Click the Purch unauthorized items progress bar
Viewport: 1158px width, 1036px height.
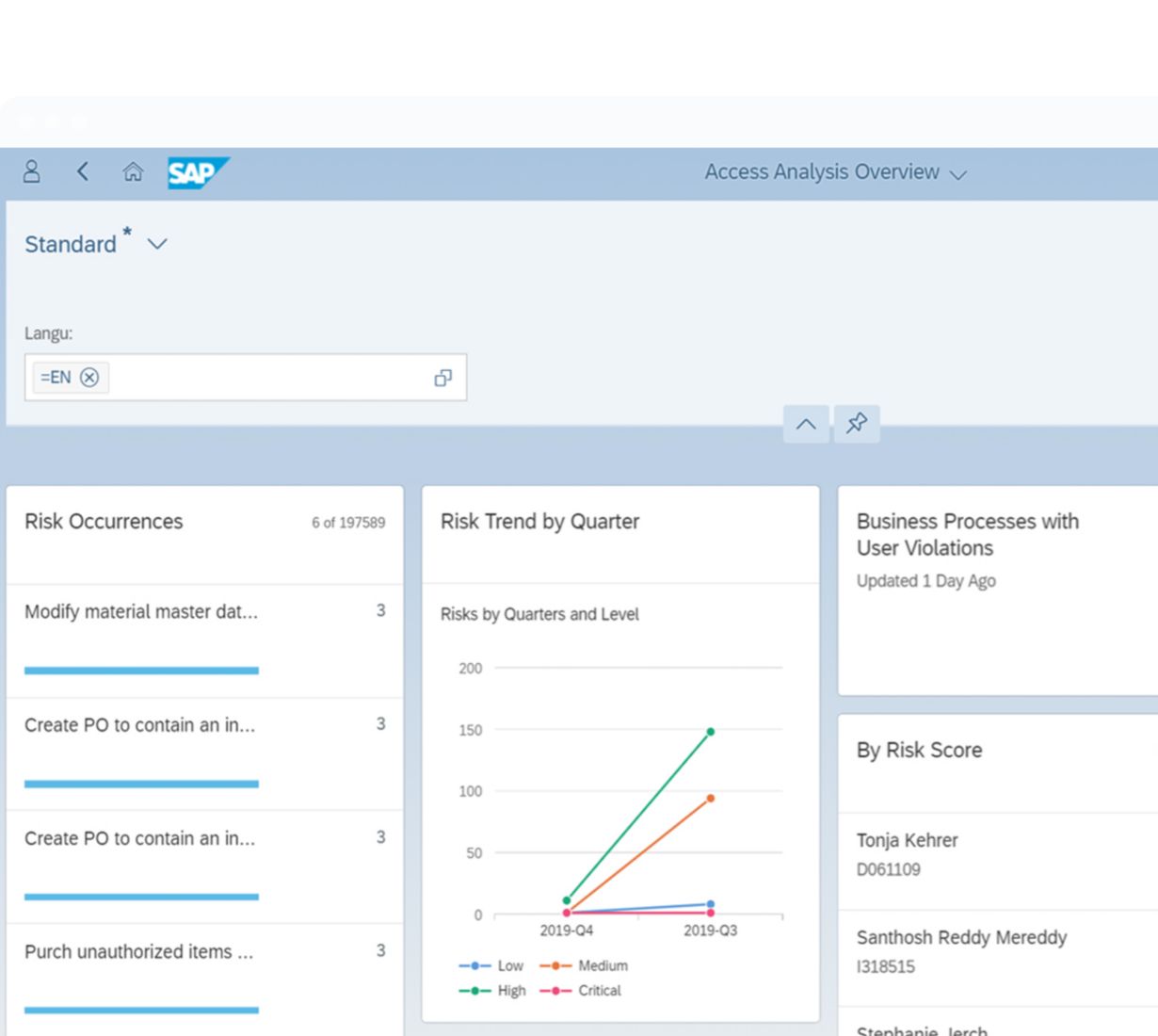click(141, 1010)
